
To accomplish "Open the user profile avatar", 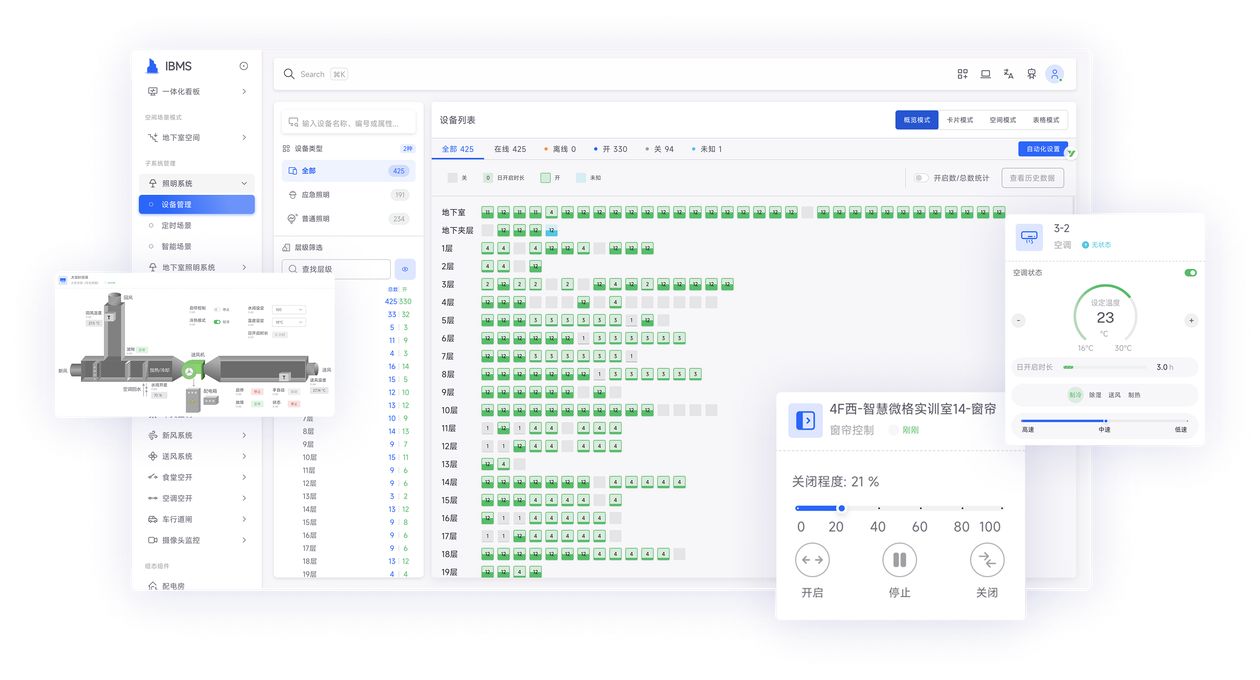I will pos(1054,74).
